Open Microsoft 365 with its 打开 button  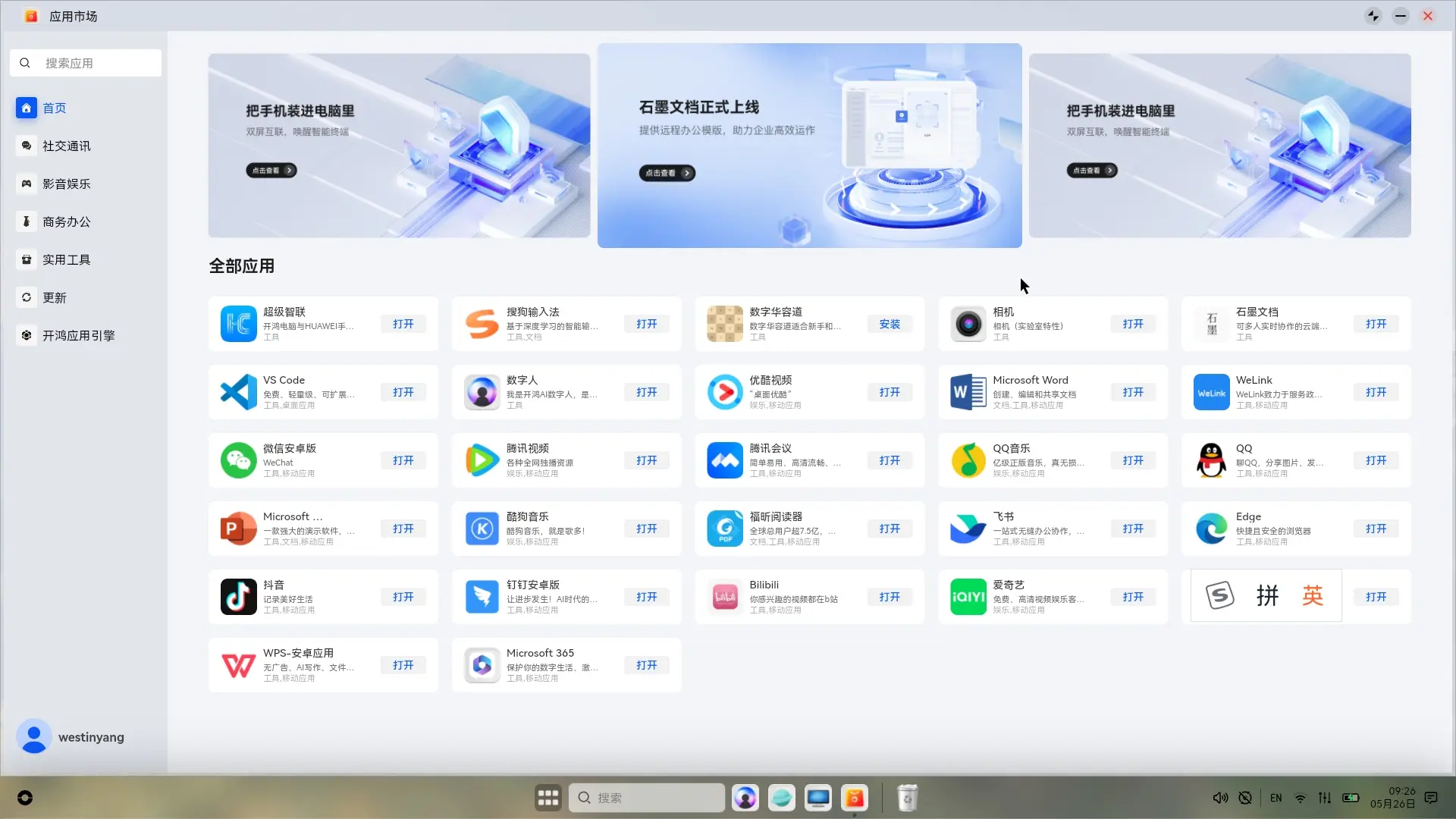tap(646, 665)
